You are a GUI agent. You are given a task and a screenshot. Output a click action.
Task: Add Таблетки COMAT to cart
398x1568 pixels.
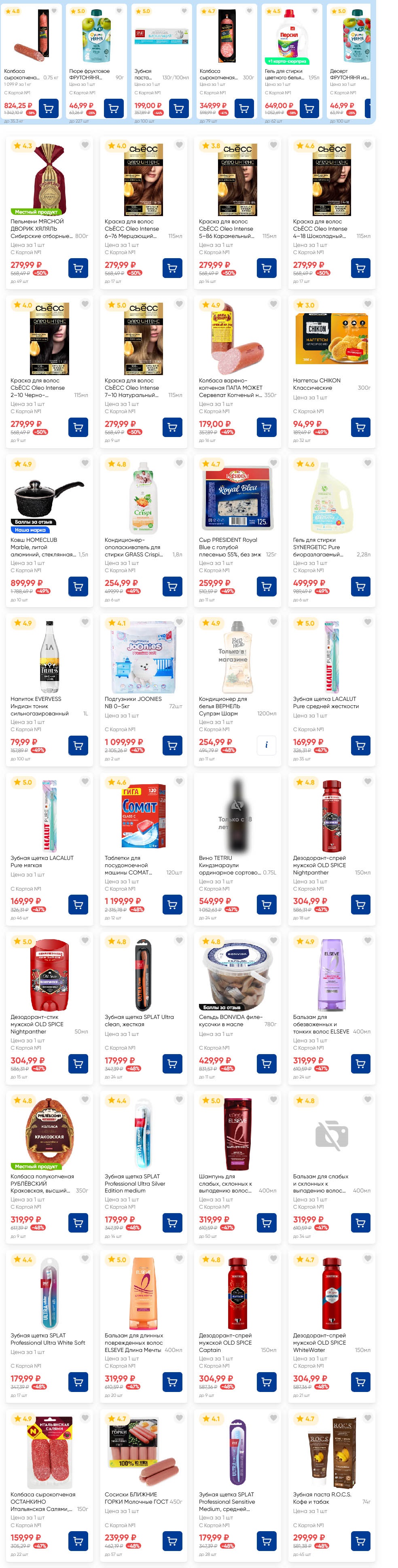point(172,904)
